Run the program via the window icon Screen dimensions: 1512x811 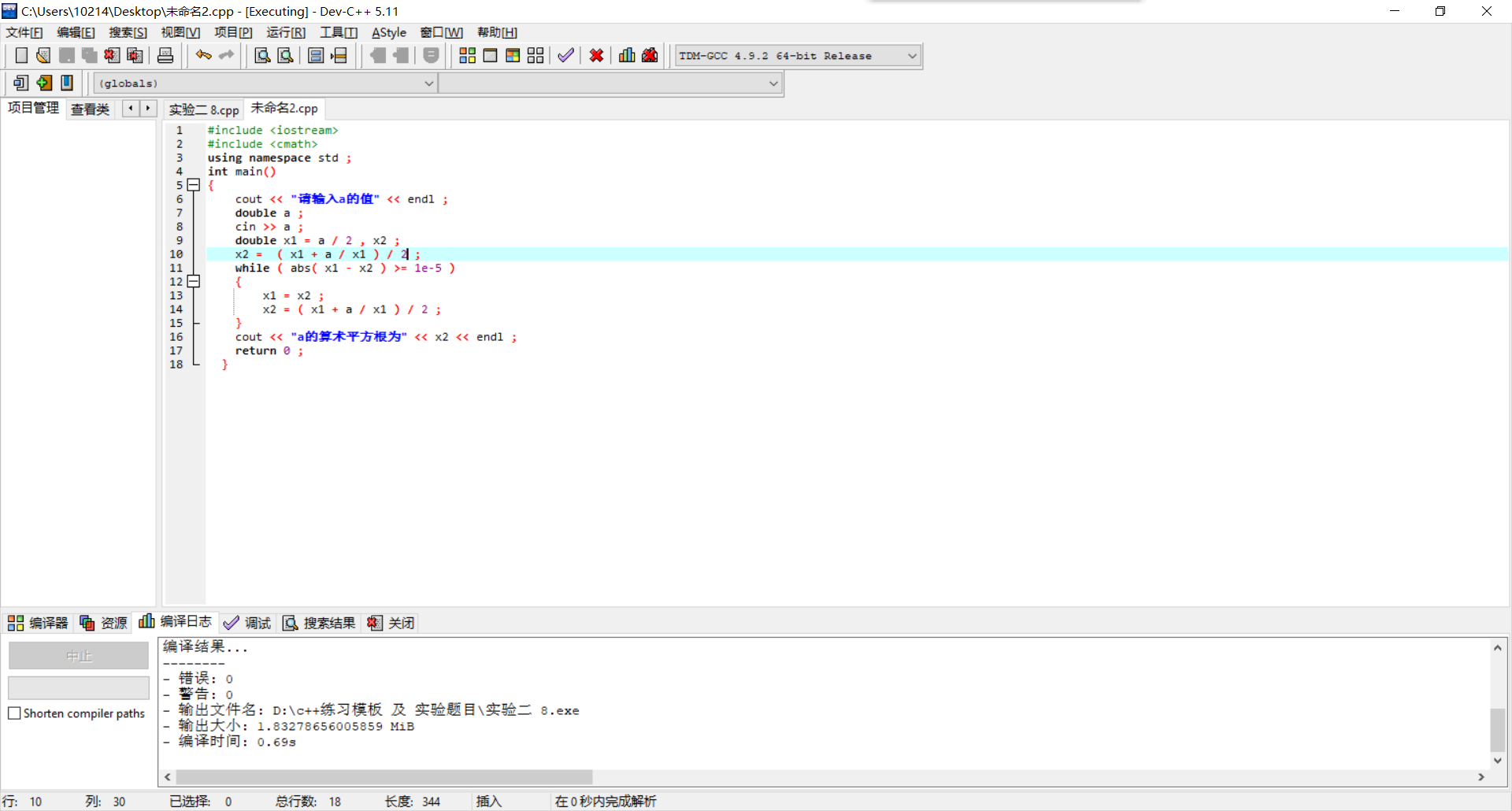[x=490, y=55]
